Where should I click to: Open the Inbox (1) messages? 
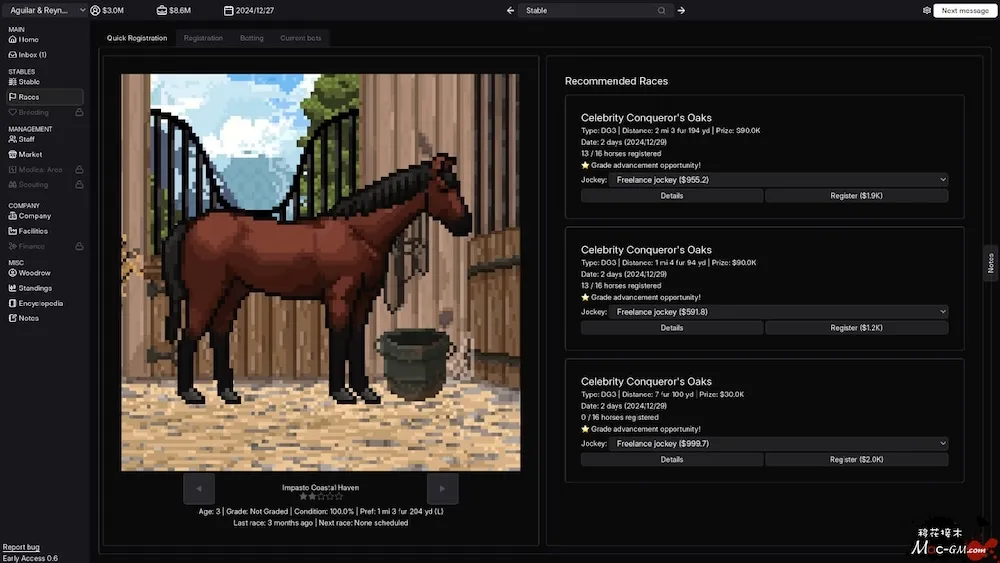point(27,55)
